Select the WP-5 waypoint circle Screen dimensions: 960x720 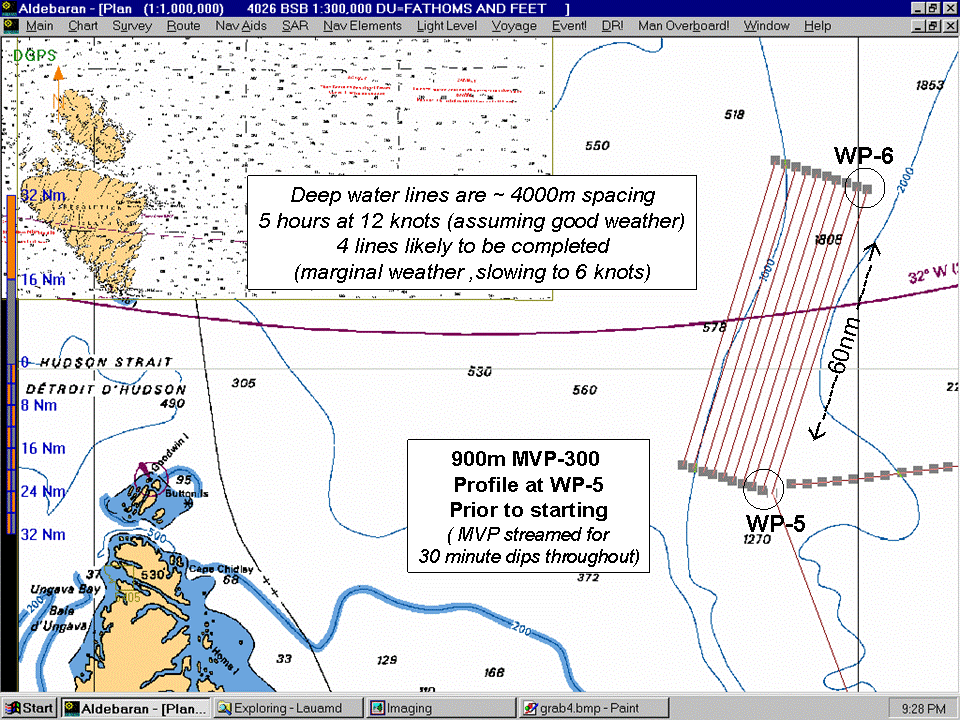click(x=764, y=489)
